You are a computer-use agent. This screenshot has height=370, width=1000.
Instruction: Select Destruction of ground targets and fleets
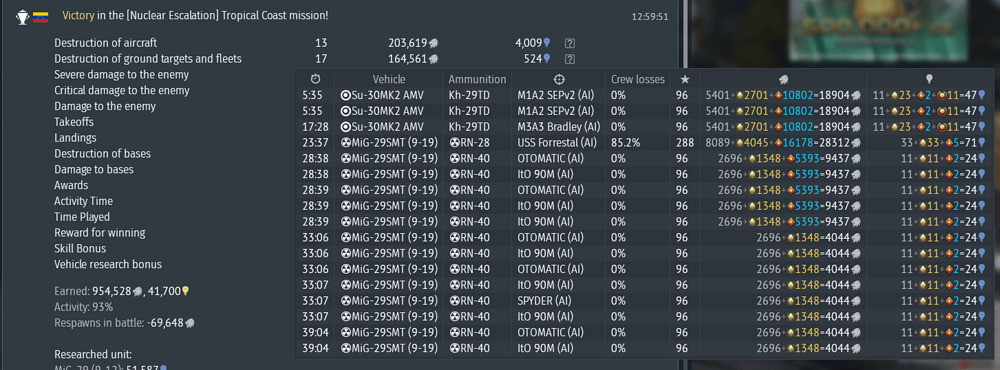pos(148,59)
